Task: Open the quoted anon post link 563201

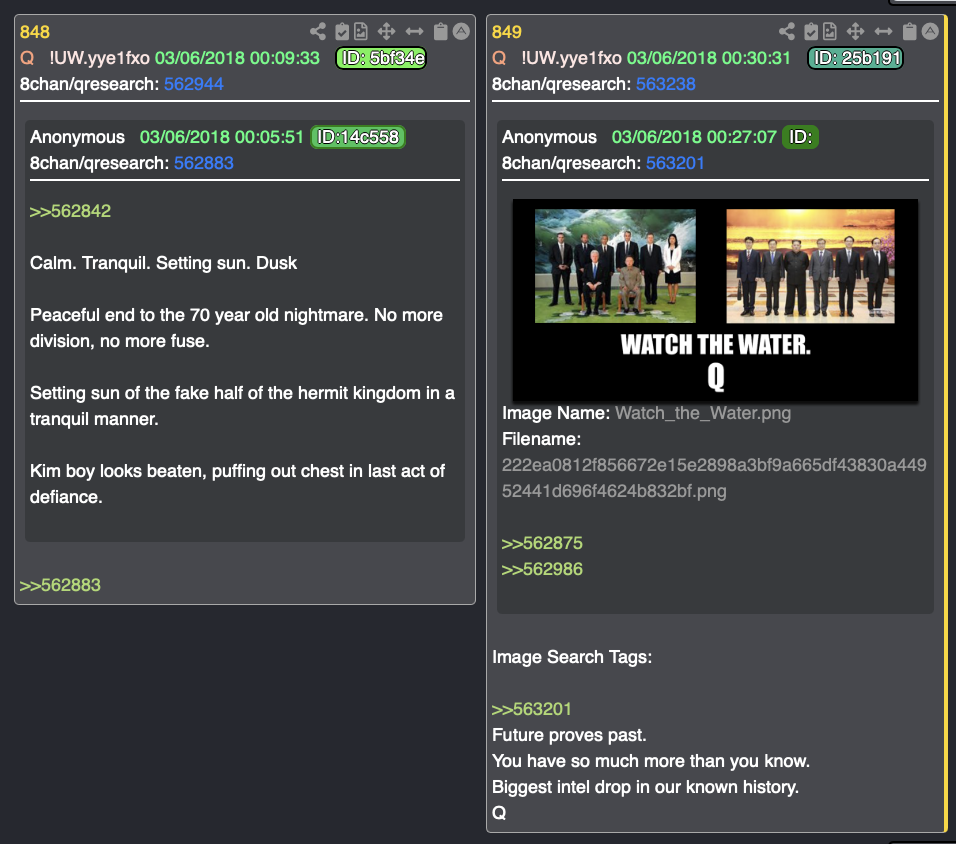Action: (x=676, y=163)
